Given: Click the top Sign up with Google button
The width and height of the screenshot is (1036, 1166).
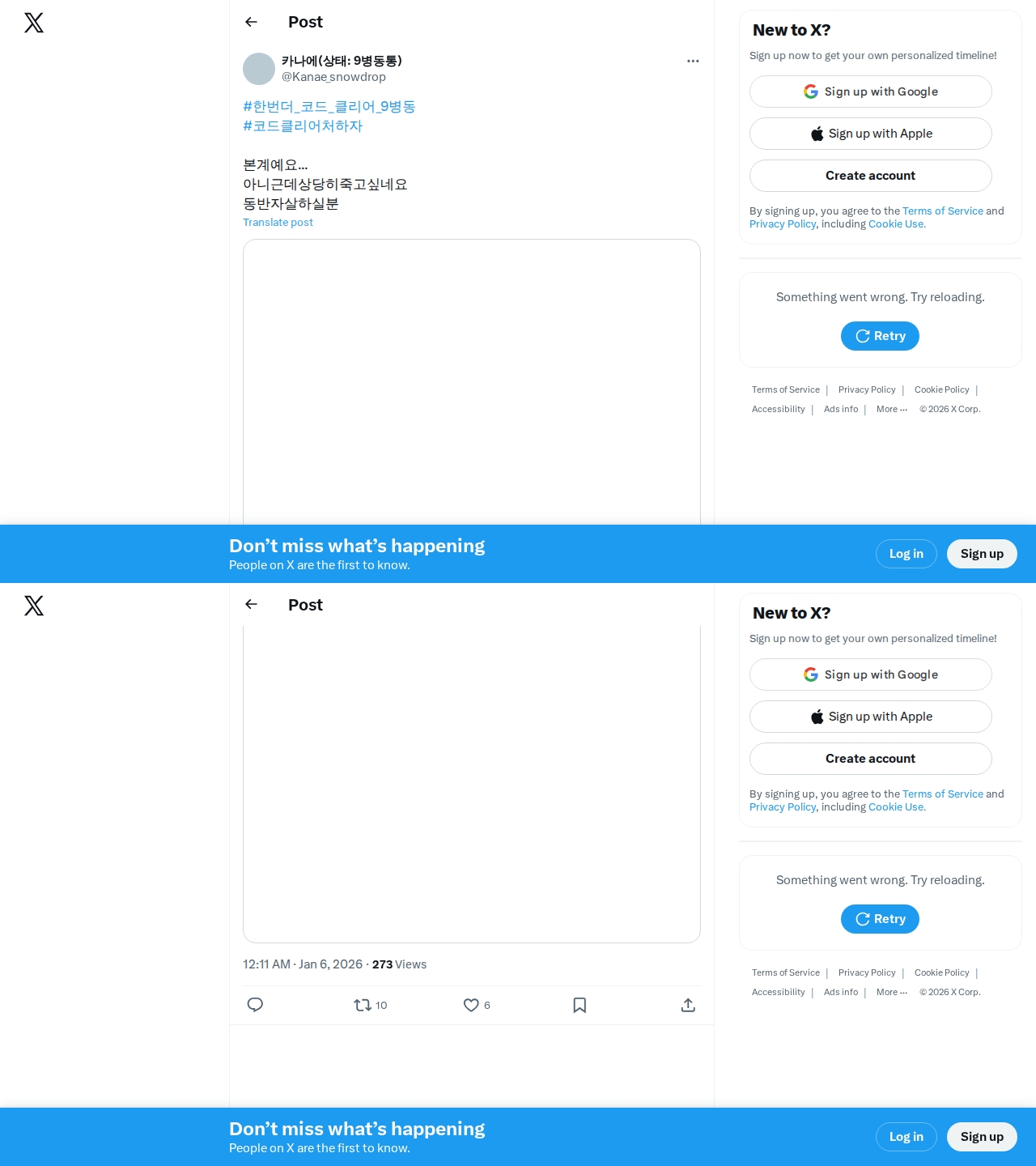Looking at the screenshot, I should point(871,91).
